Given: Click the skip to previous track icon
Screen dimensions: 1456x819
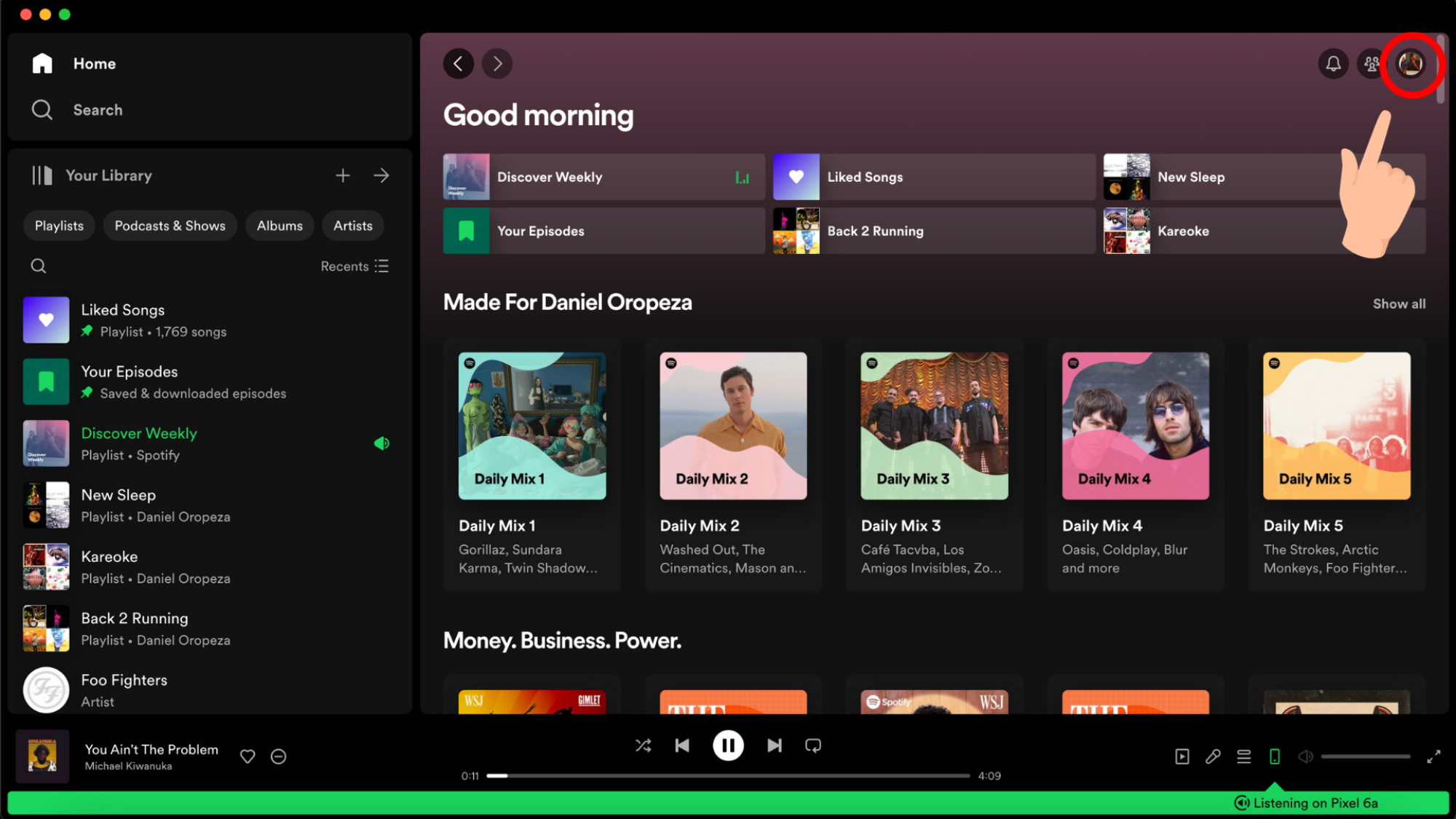Looking at the screenshot, I should (682, 745).
